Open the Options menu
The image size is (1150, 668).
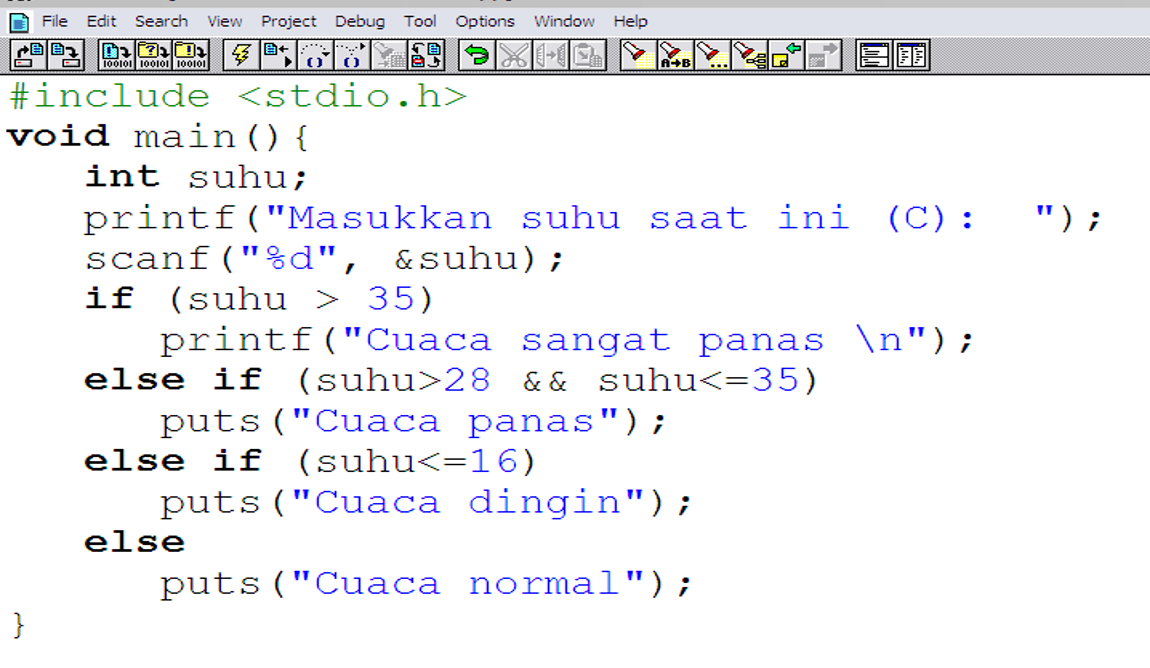click(485, 20)
